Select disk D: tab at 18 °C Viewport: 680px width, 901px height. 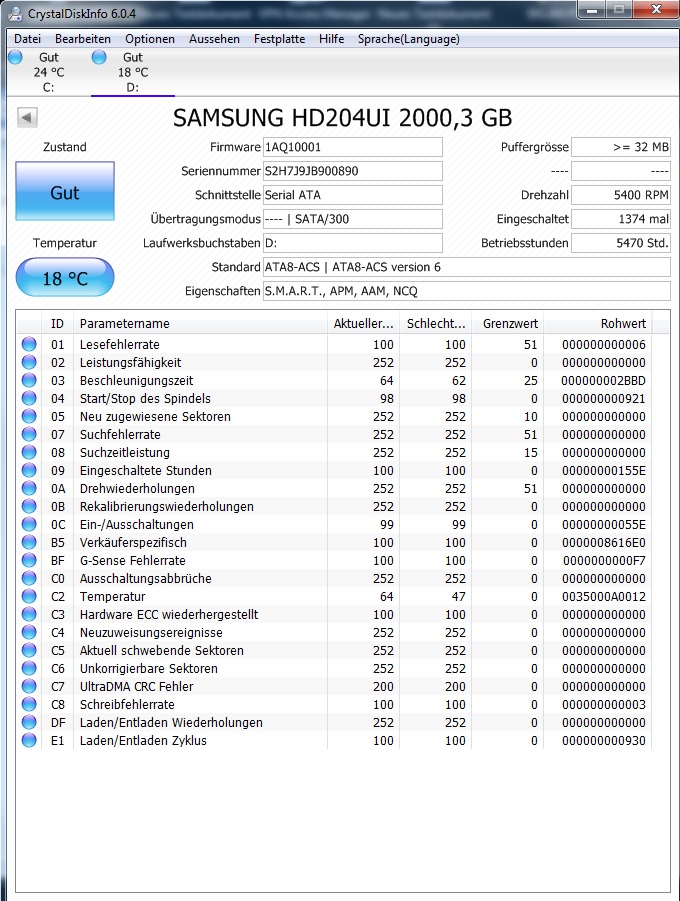coord(133,72)
